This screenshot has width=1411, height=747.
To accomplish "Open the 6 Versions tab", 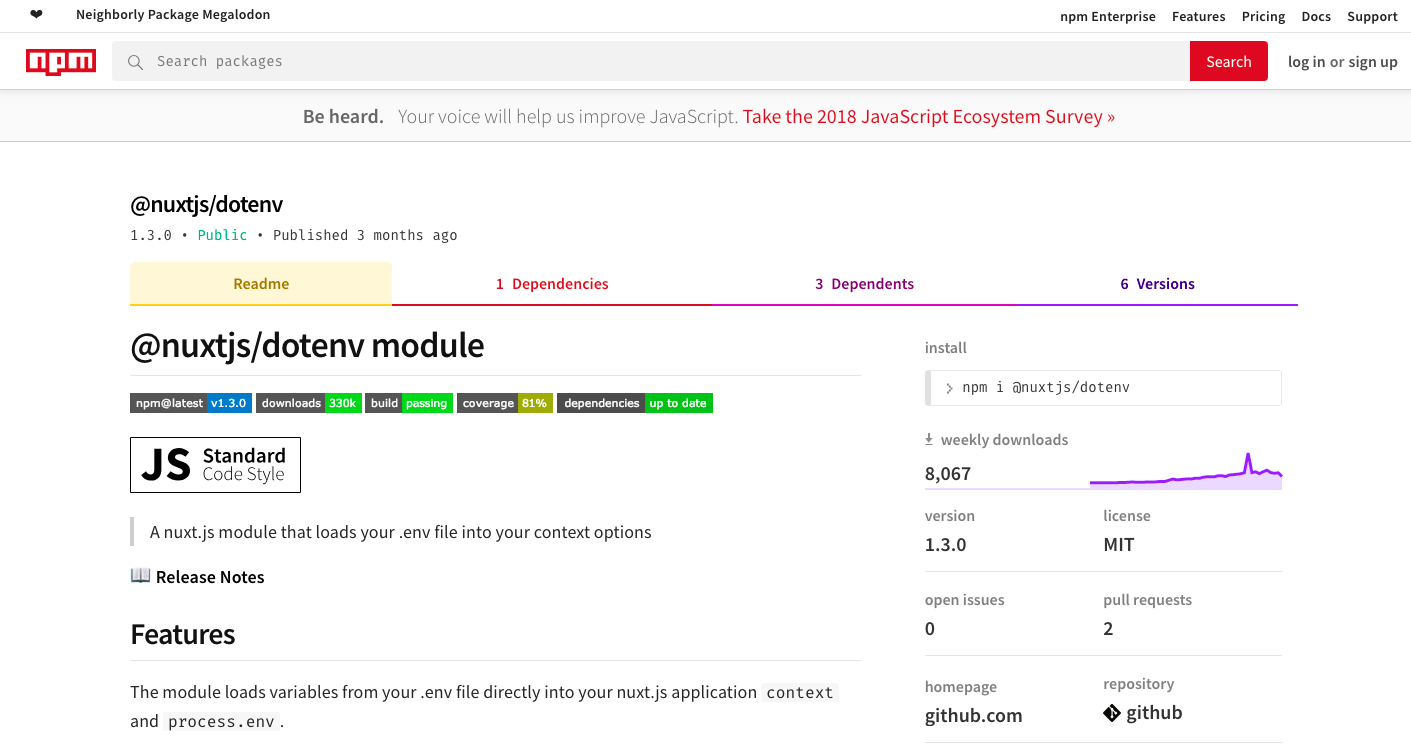I will pos(1157,283).
